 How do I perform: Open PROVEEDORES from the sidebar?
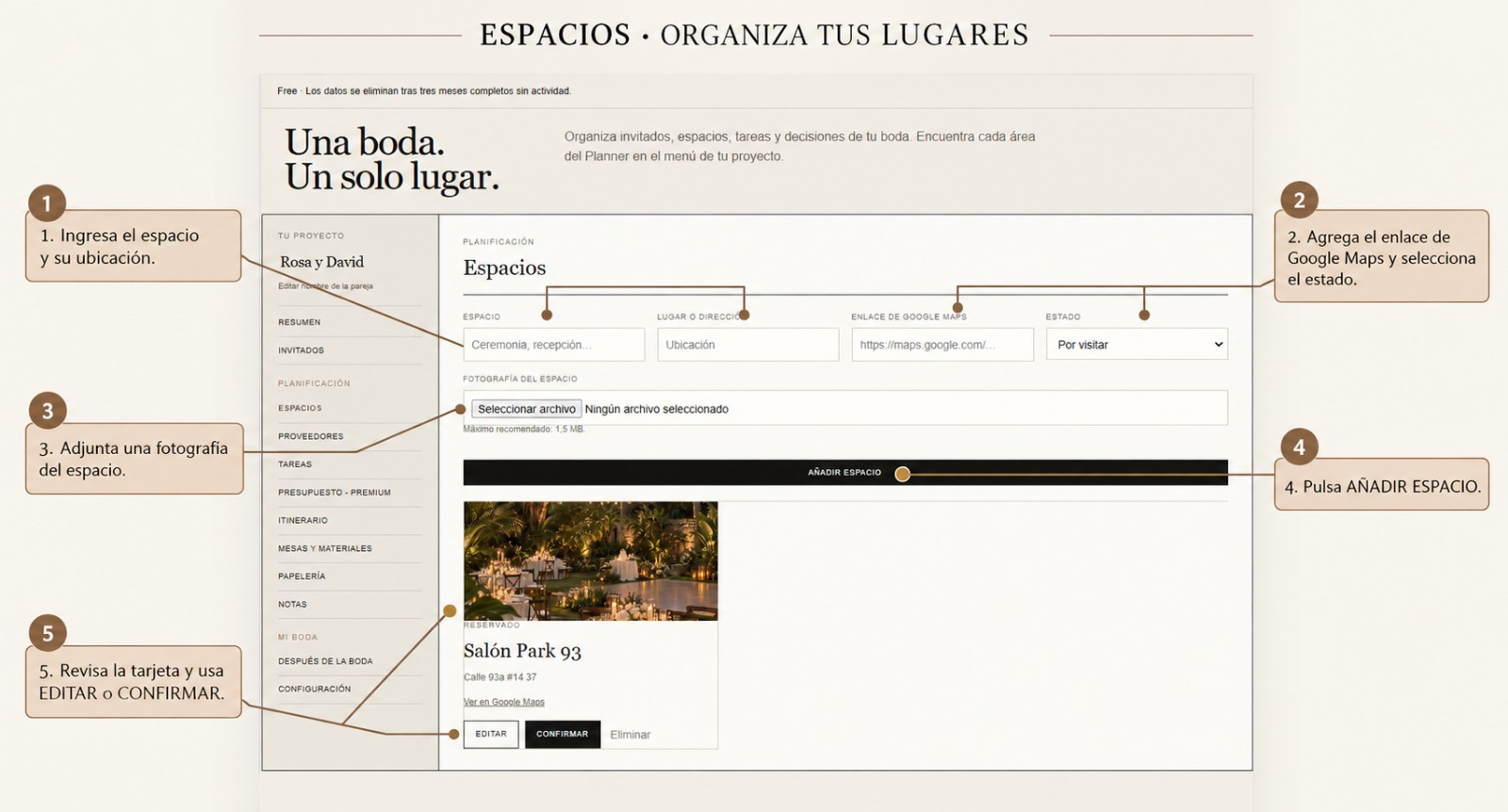(311, 436)
